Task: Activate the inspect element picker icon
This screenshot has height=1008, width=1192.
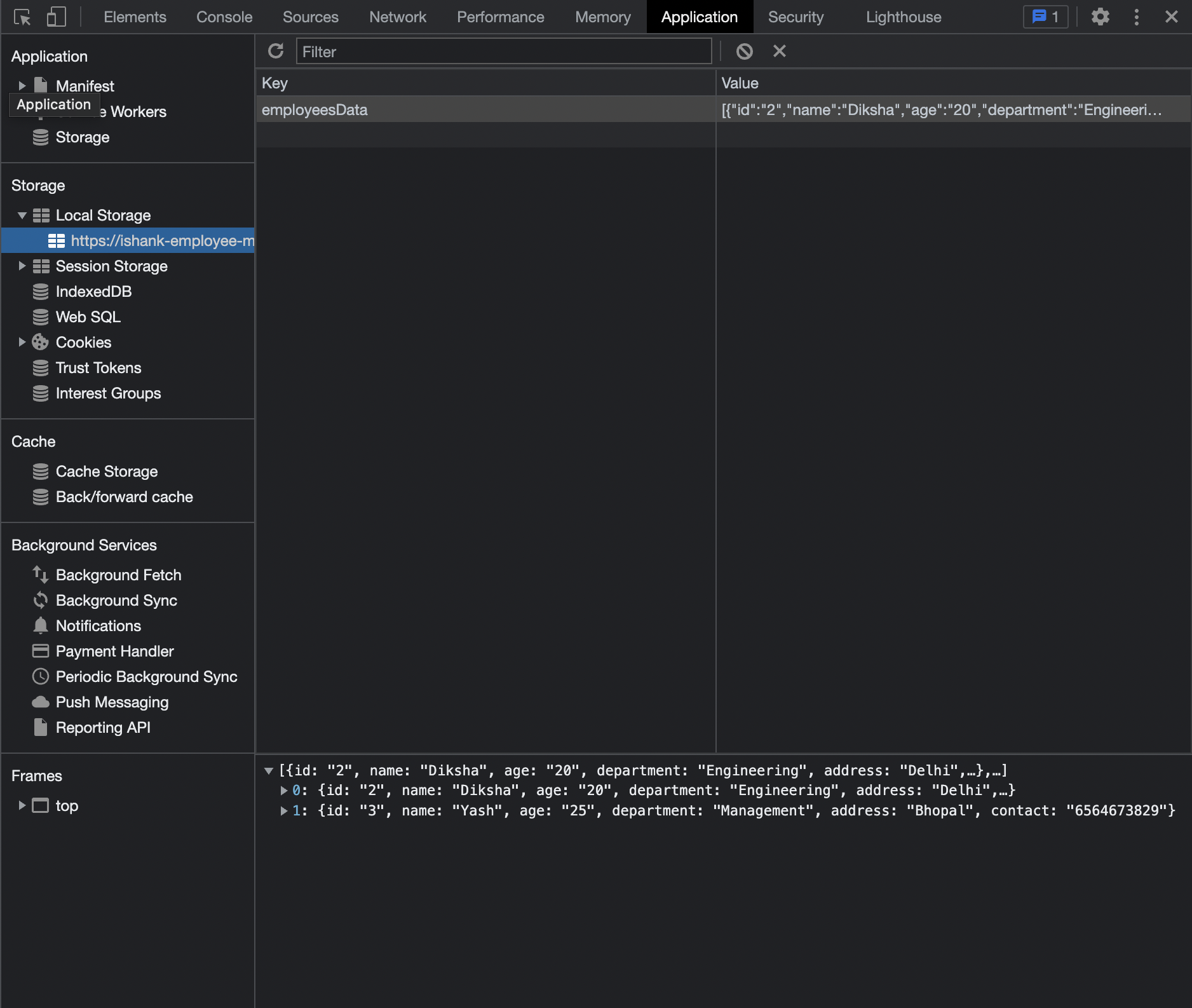Action: [22, 17]
